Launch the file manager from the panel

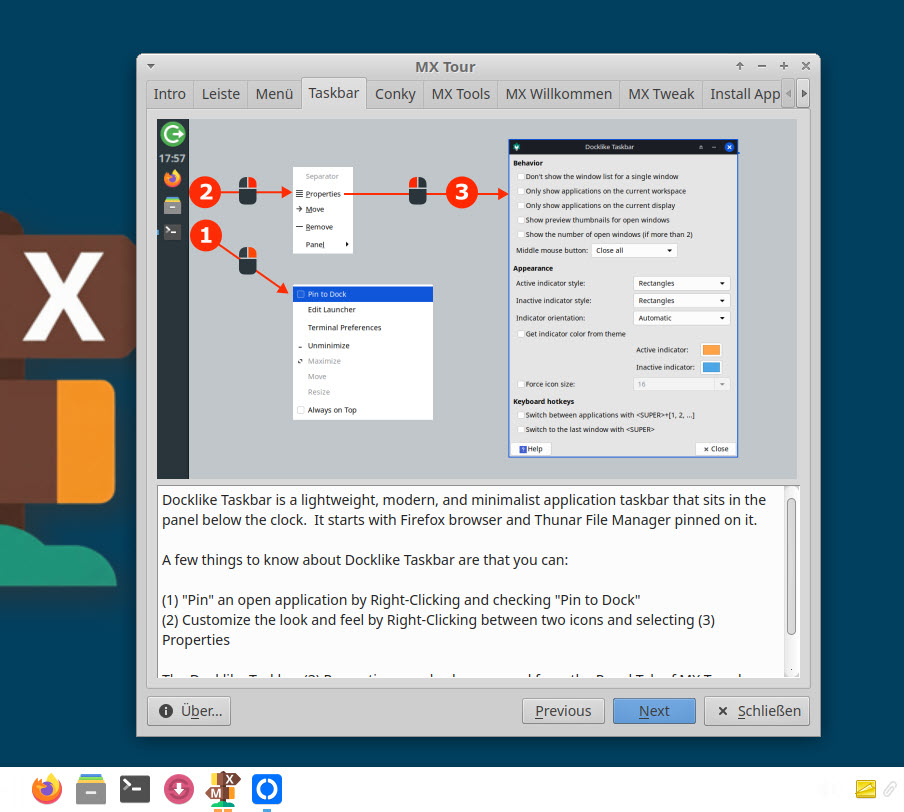(91, 789)
